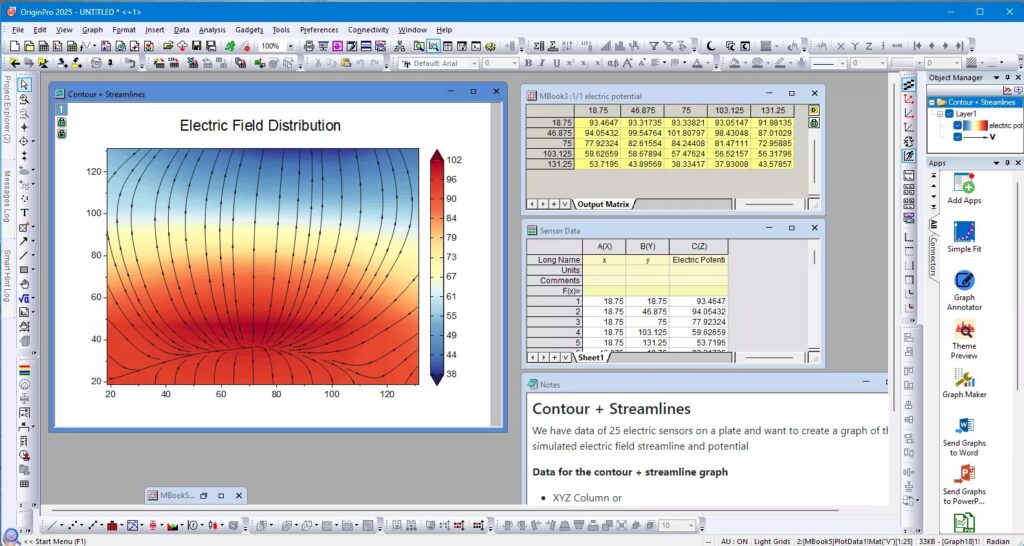
Task: Uncheck the electric potential contour plot checkbox
Action: coord(958,126)
